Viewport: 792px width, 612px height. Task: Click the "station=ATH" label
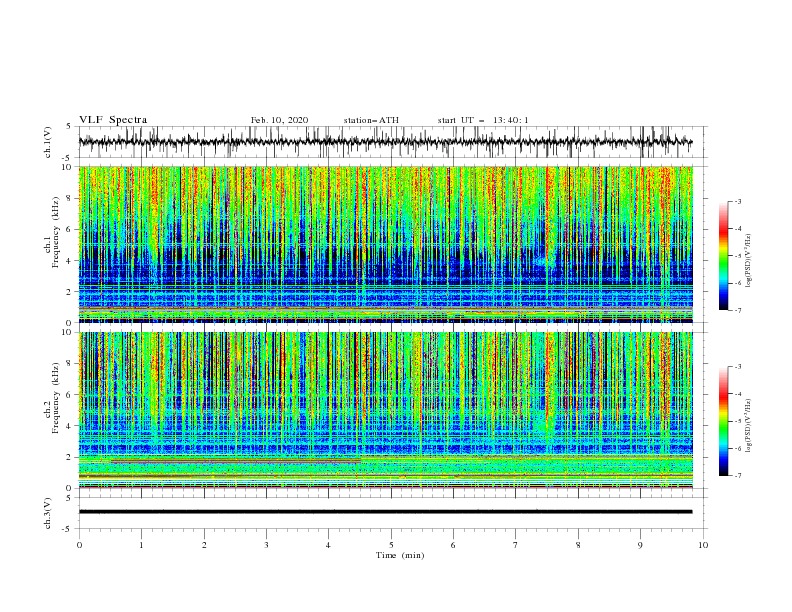coord(371,120)
